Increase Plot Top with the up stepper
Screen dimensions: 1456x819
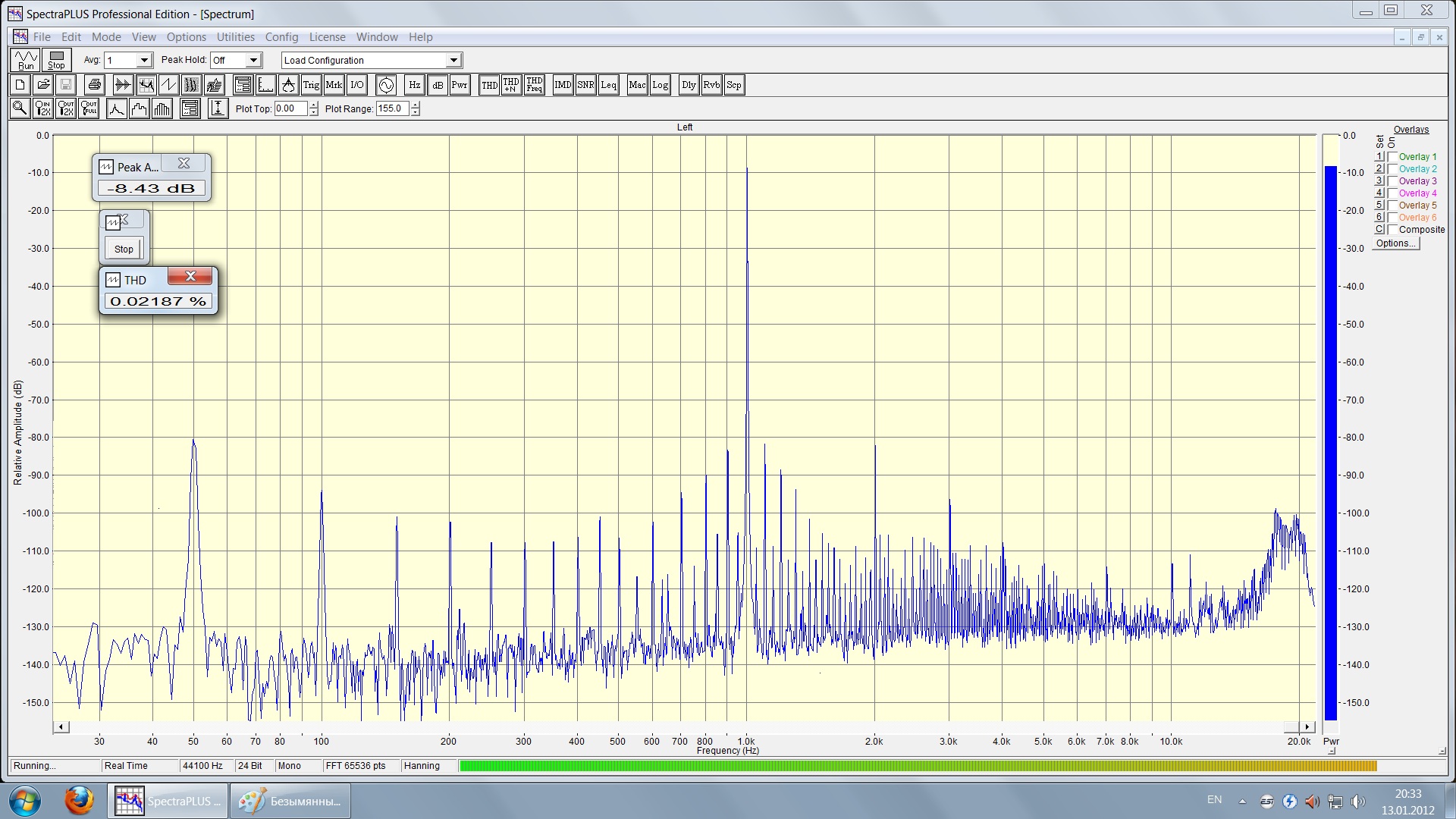coord(314,105)
